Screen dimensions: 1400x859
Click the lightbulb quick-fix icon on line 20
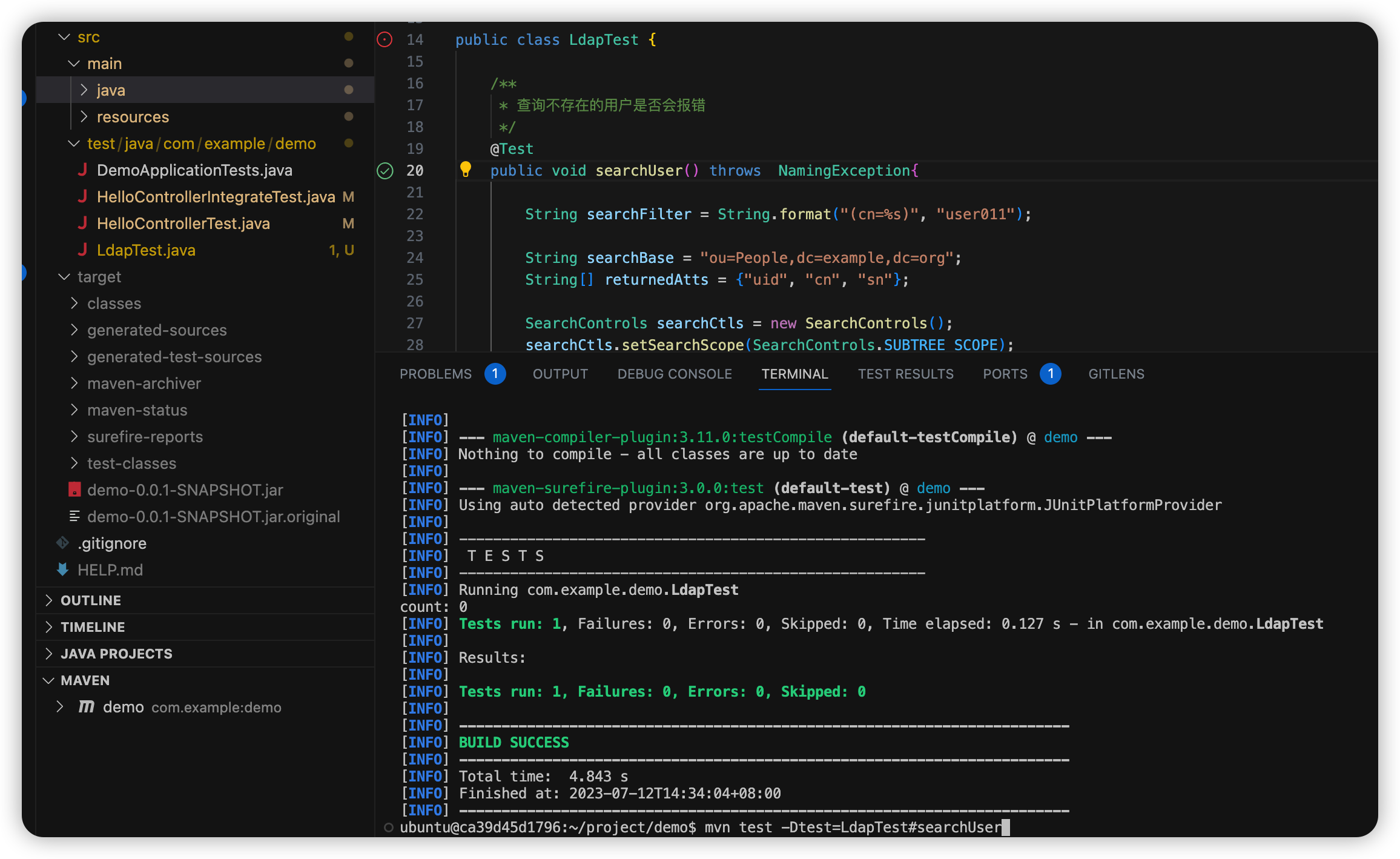click(465, 169)
